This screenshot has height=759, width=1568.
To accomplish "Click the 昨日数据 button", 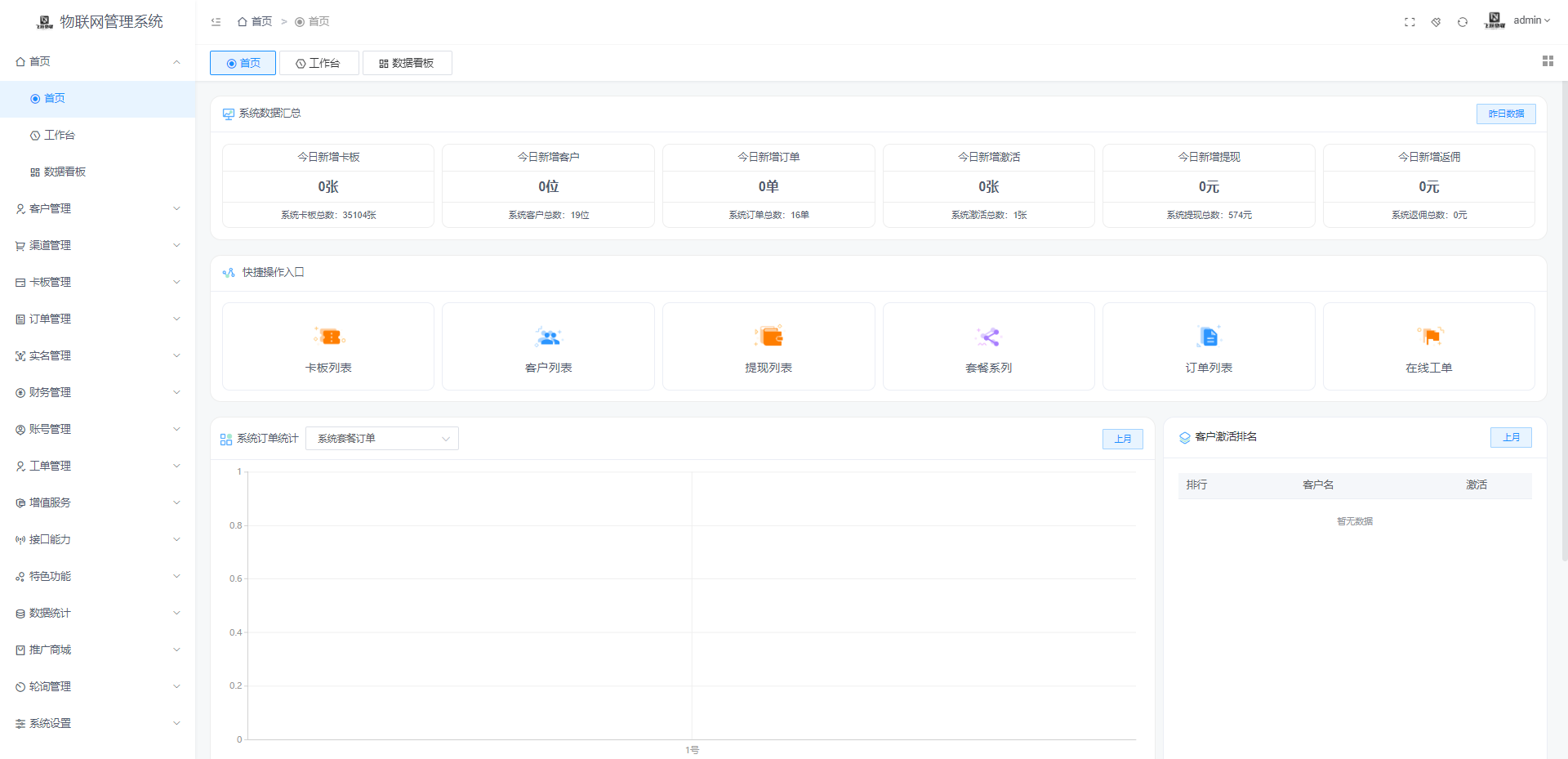I will (1506, 114).
